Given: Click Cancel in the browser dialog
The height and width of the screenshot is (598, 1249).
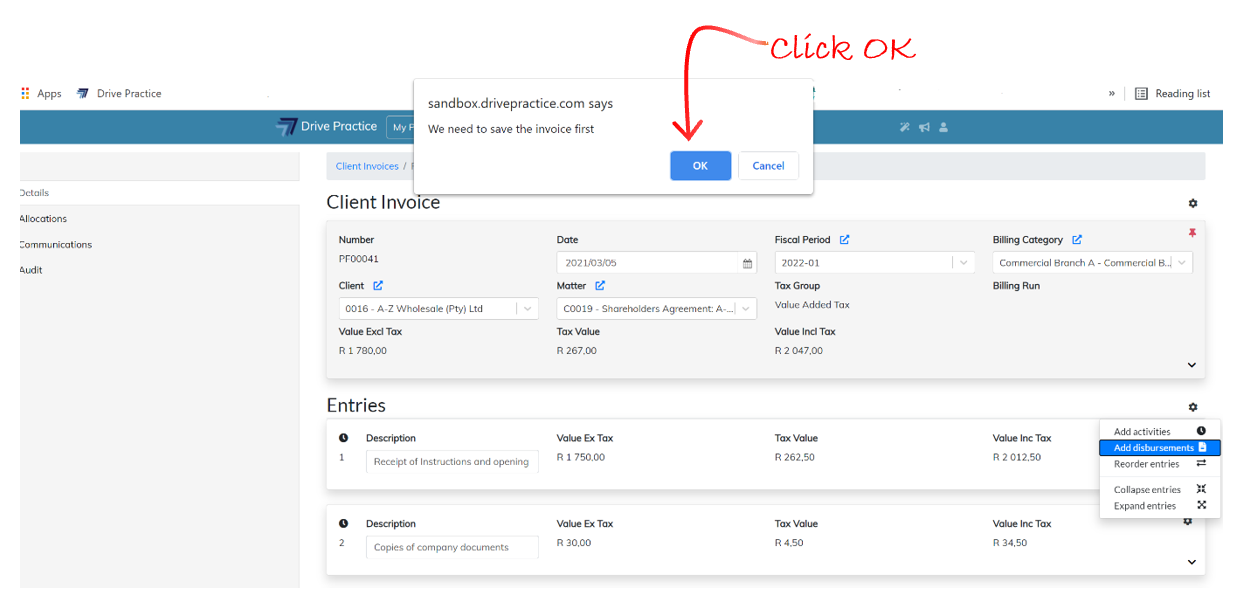Looking at the screenshot, I should [x=768, y=166].
